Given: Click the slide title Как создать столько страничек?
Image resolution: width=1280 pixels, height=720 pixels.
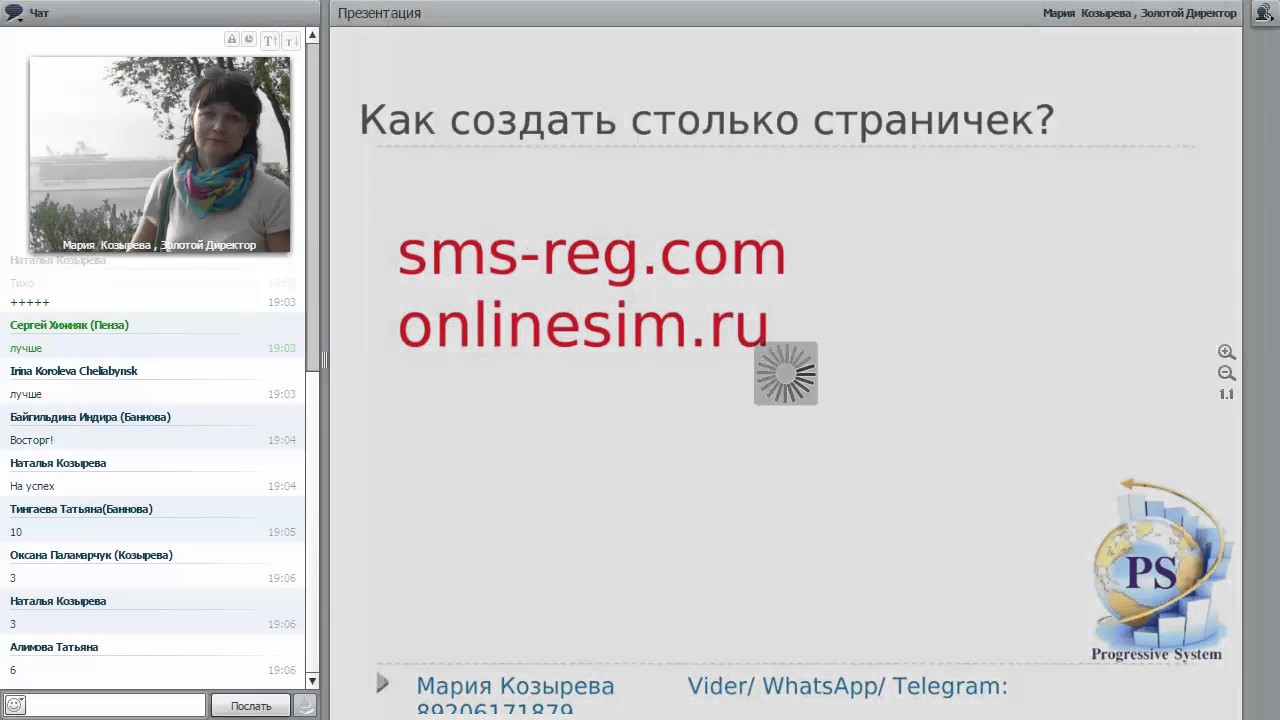Looking at the screenshot, I should point(706,120).
